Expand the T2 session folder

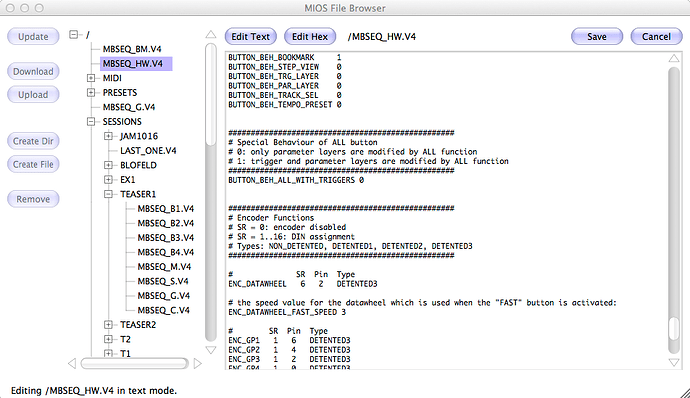coord(108,339)
